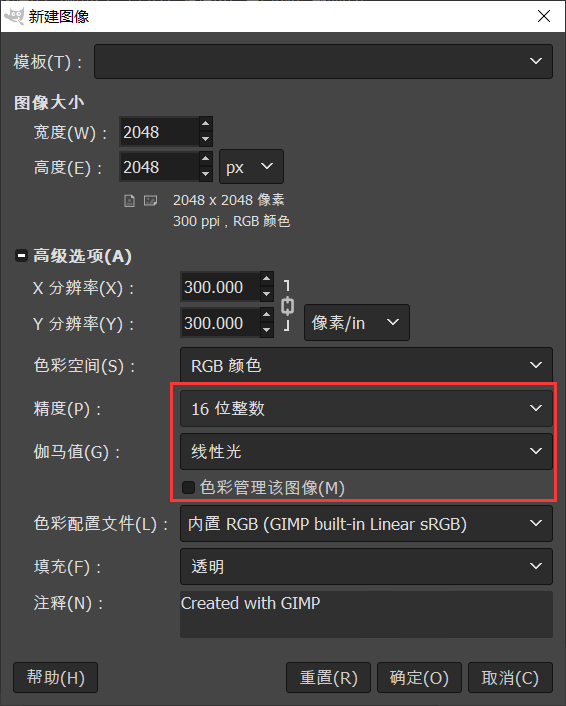Collapse the 高级选项 section
This screenshot has height=706, width=566.
[21, 256]
